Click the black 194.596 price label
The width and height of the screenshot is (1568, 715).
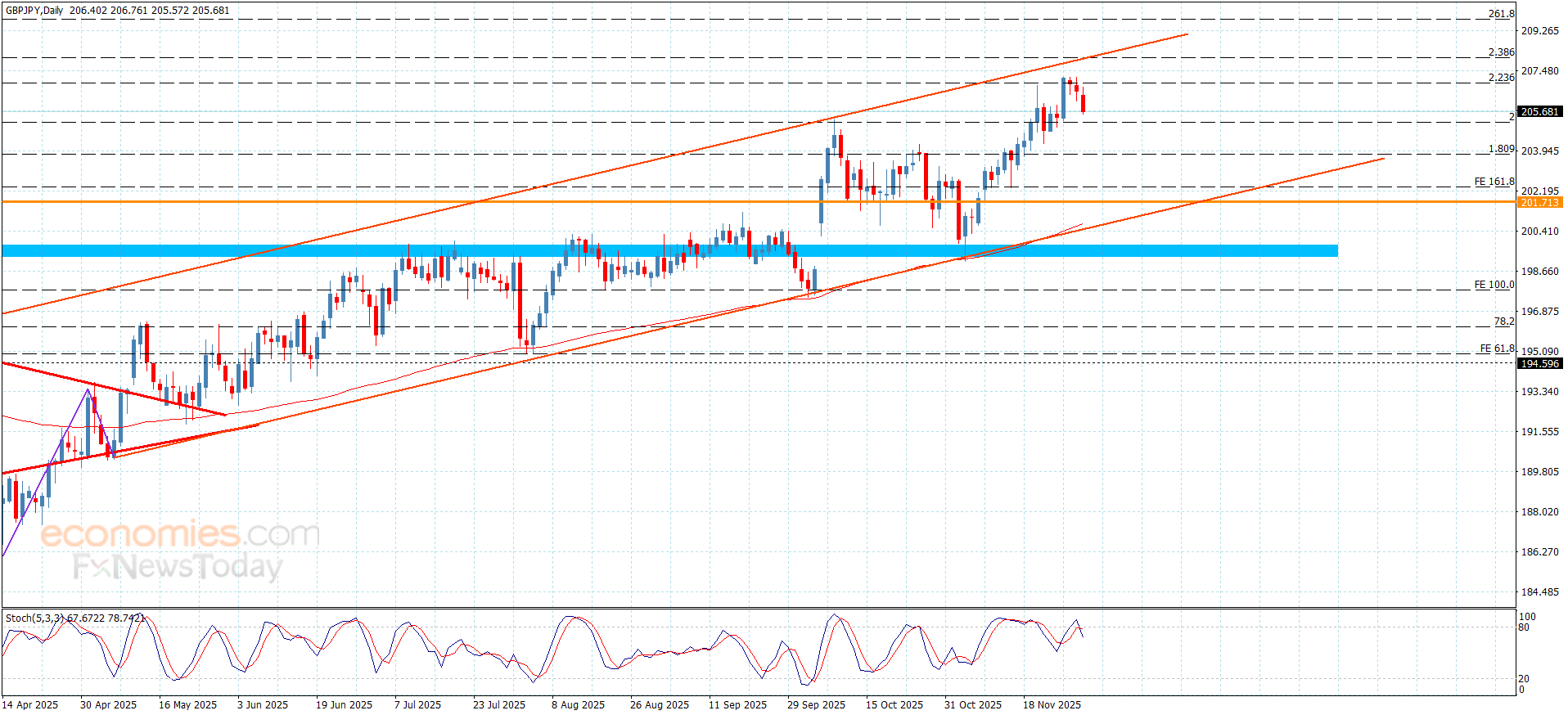pos(1539,364)
